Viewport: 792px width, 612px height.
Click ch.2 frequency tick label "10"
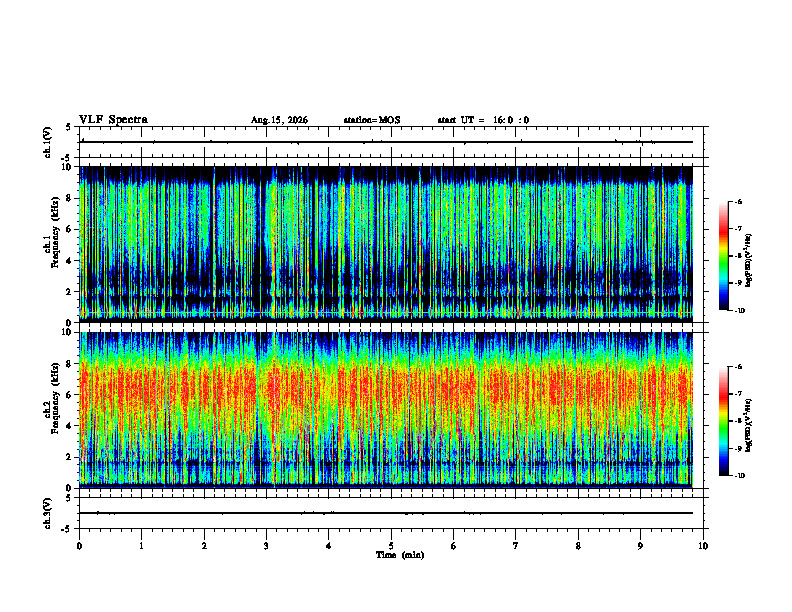click(69, 332)
